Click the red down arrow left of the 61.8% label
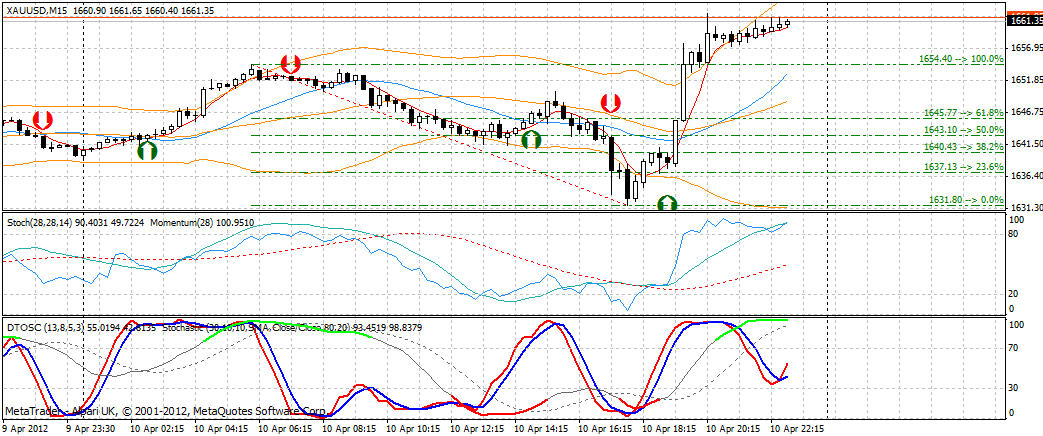 pos(611,103)
